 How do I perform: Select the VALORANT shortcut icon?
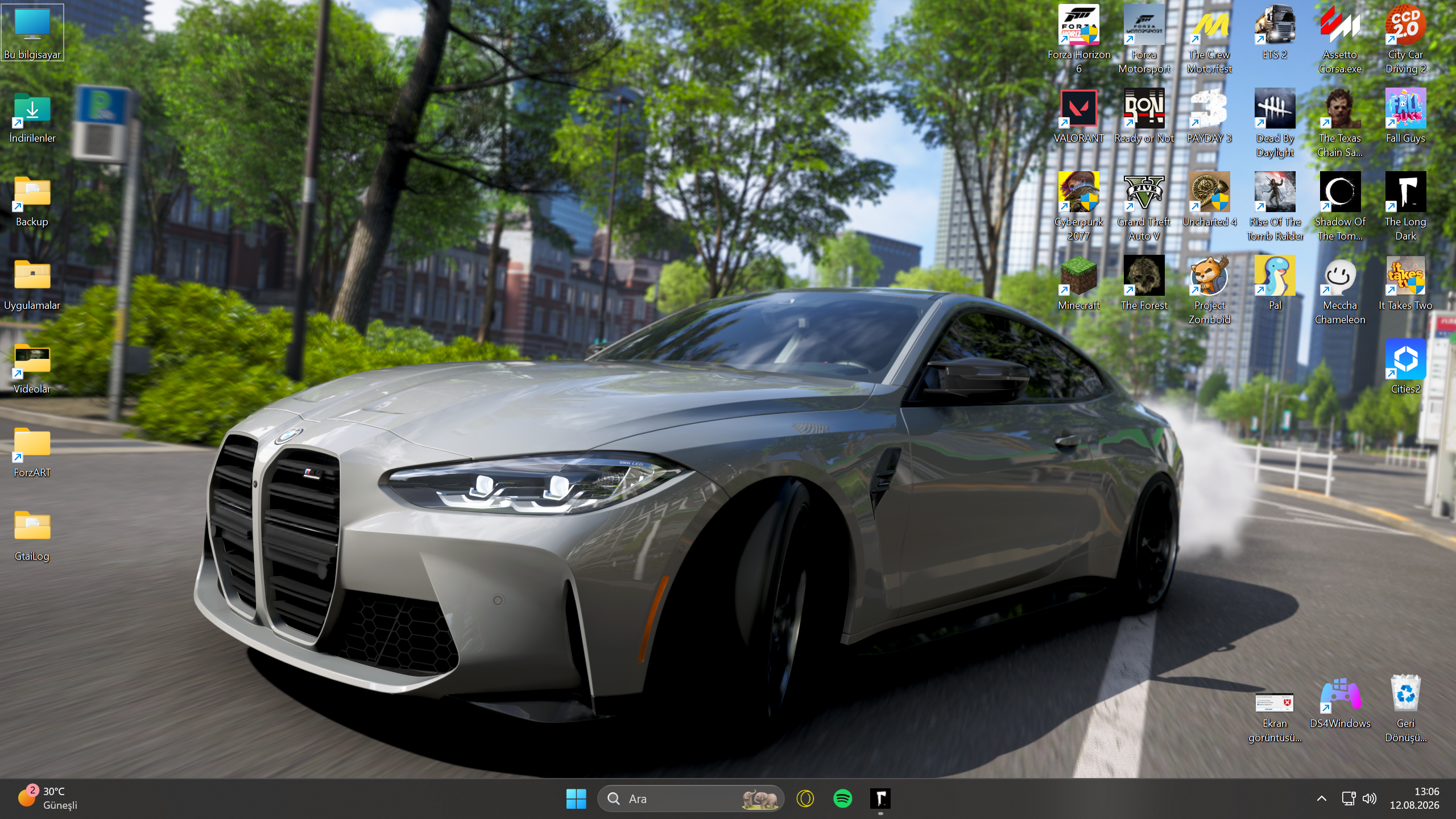pos(1079,116)
